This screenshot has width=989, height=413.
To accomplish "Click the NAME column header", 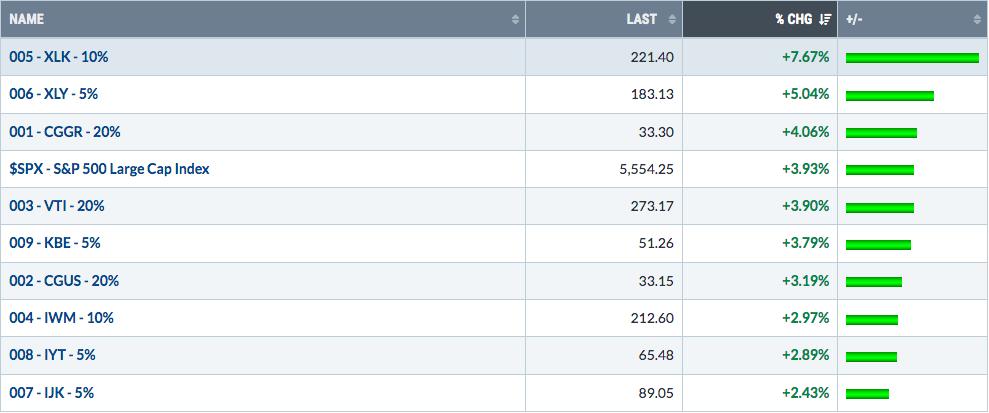I will (263, 20).
